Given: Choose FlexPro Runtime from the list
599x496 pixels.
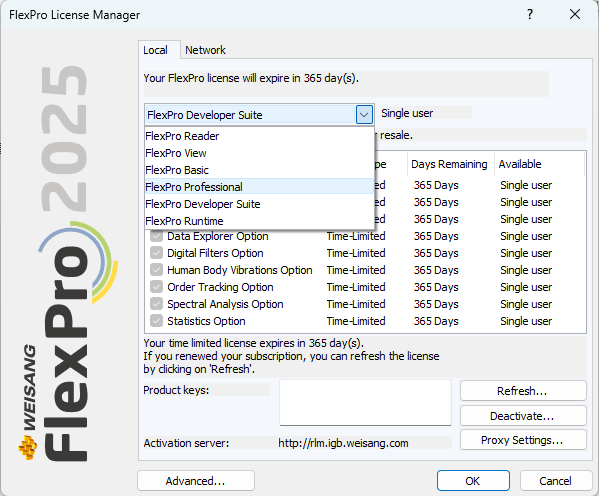Looking at the screenshot, I should (259, 221).
